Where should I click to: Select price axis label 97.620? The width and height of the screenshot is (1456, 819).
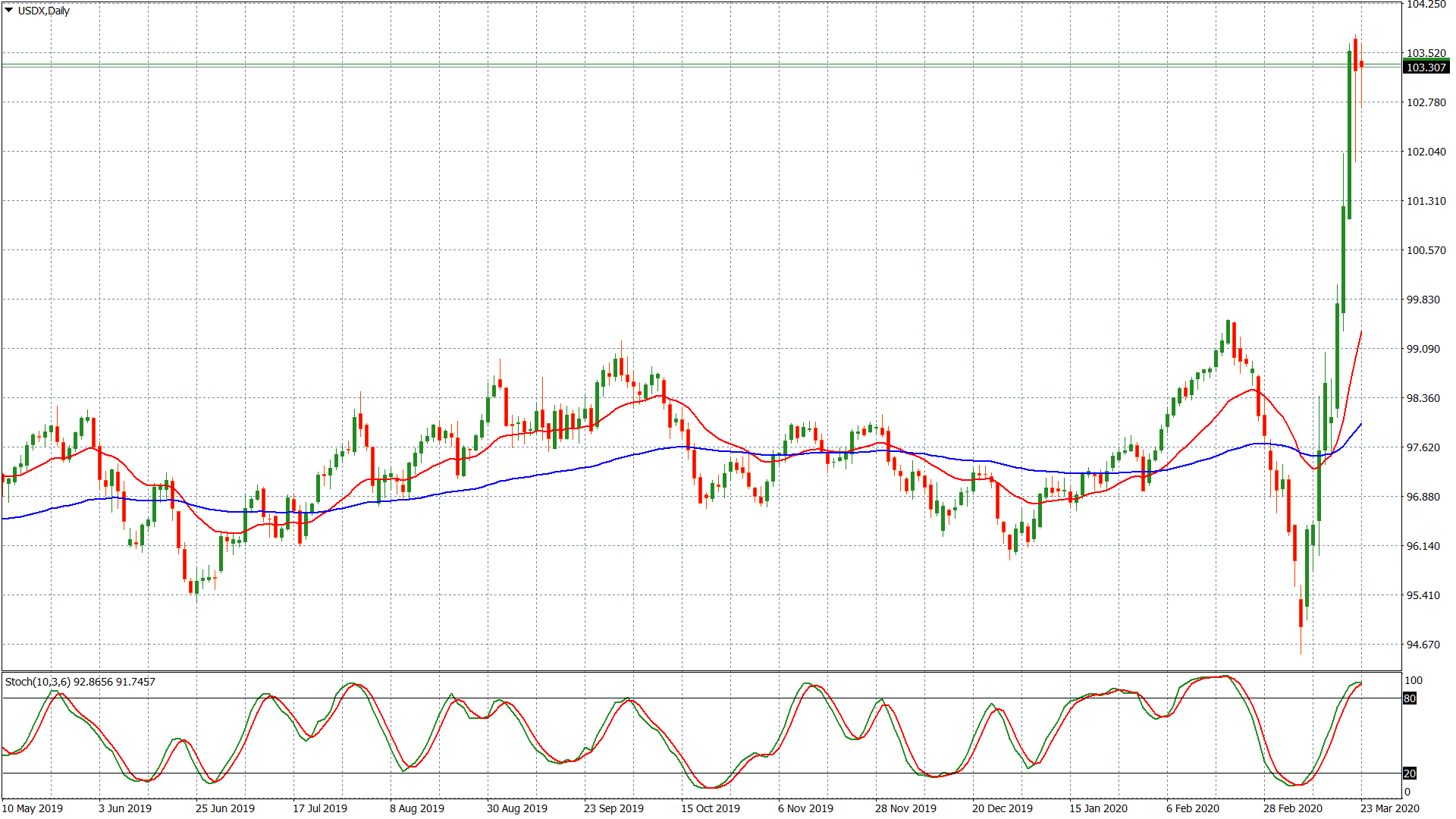(1423, 447)
